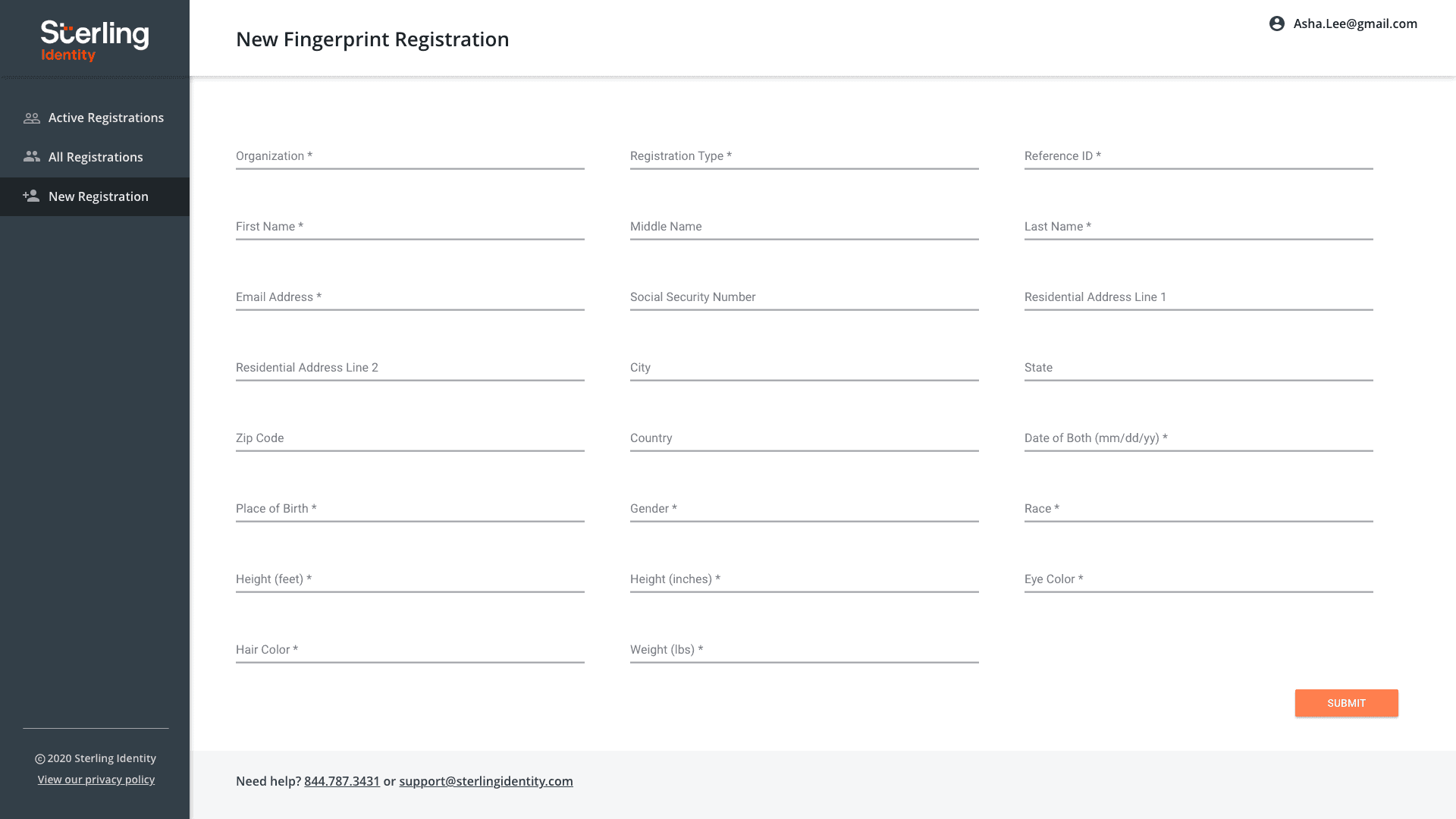Click the Asha.Lee@gmail.com account label
Screen dimensions: 1456x819
point(1355,24)
